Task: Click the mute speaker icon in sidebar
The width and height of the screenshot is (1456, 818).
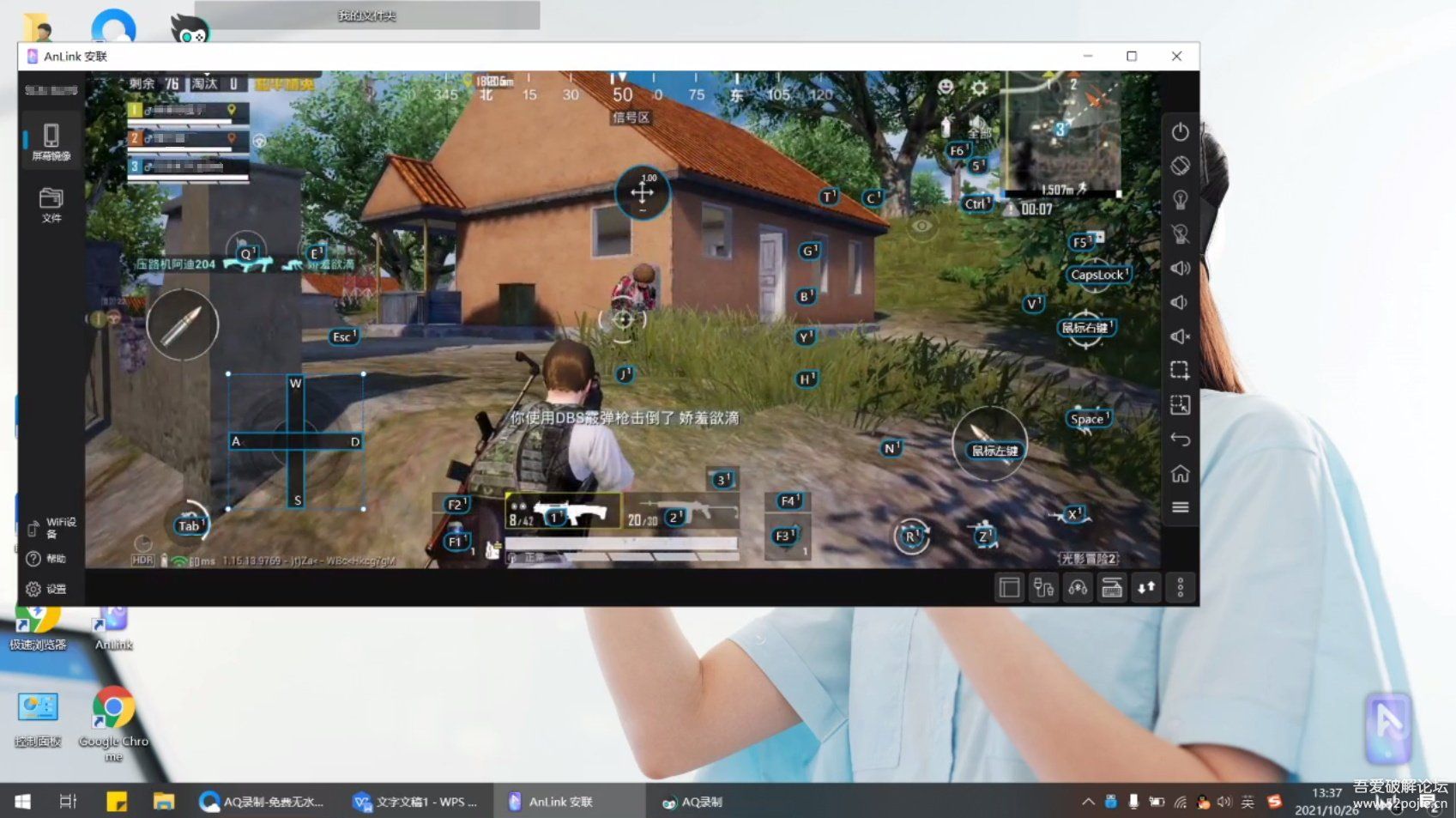Action: (x=1180, y=336)
